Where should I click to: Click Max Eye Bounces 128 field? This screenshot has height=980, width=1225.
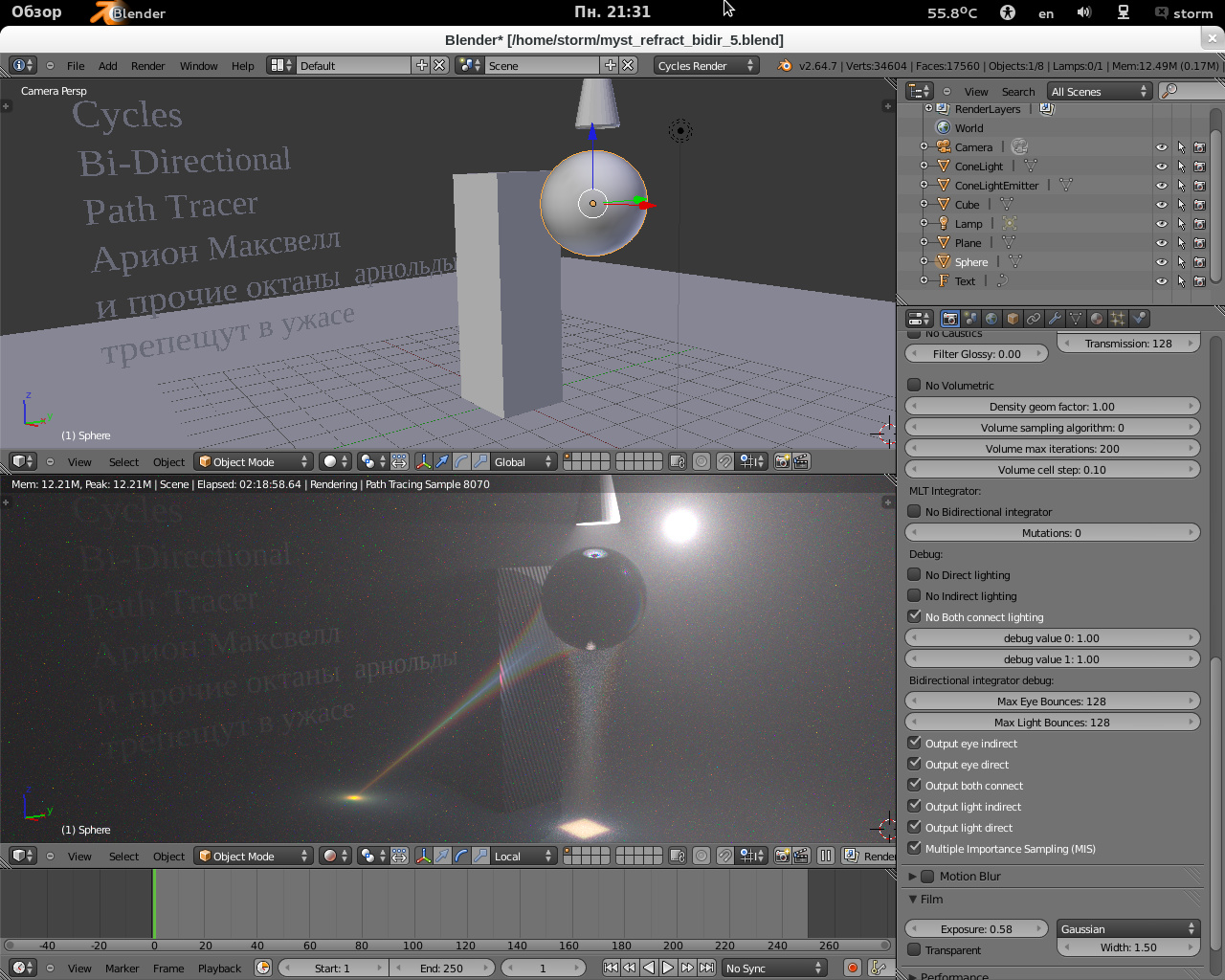click(1052, 701)
